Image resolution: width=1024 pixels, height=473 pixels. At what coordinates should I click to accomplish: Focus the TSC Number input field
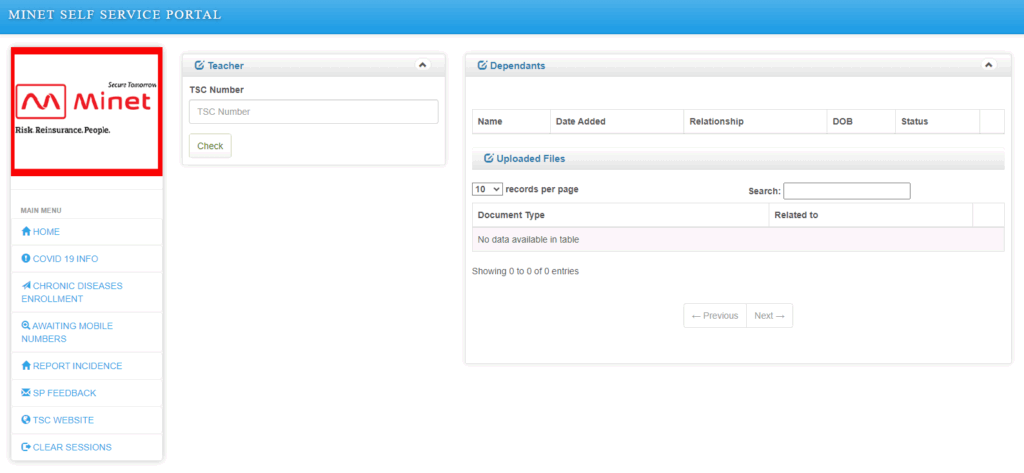click(313, 112)
